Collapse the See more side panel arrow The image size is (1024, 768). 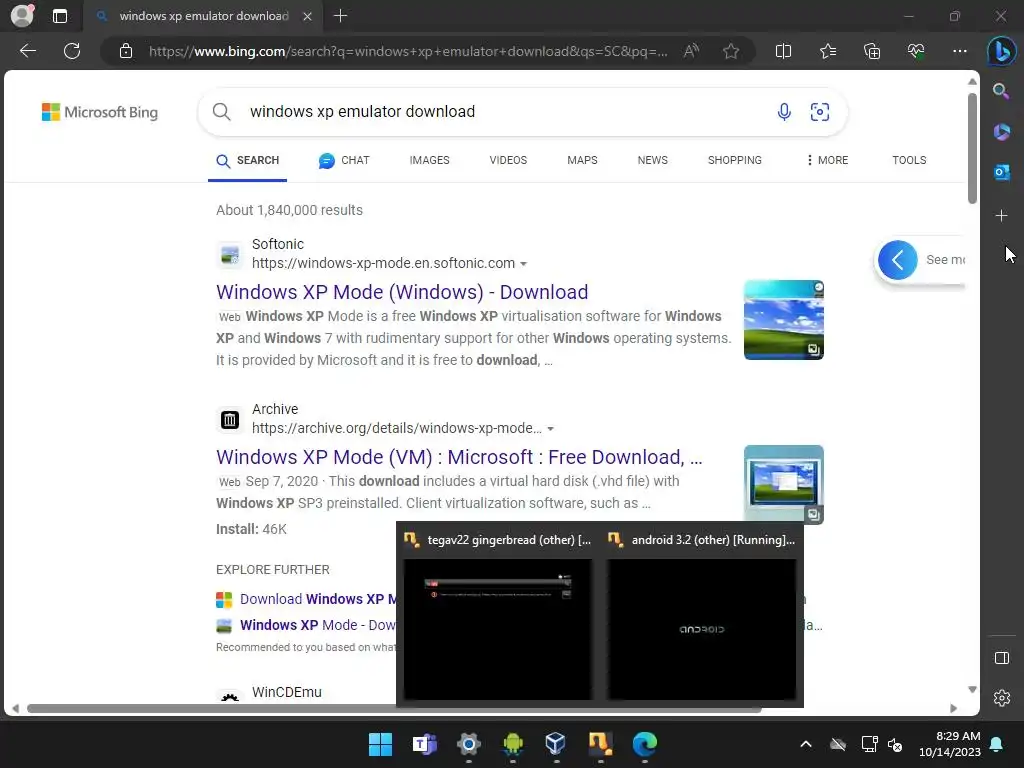tap(898, 260)
